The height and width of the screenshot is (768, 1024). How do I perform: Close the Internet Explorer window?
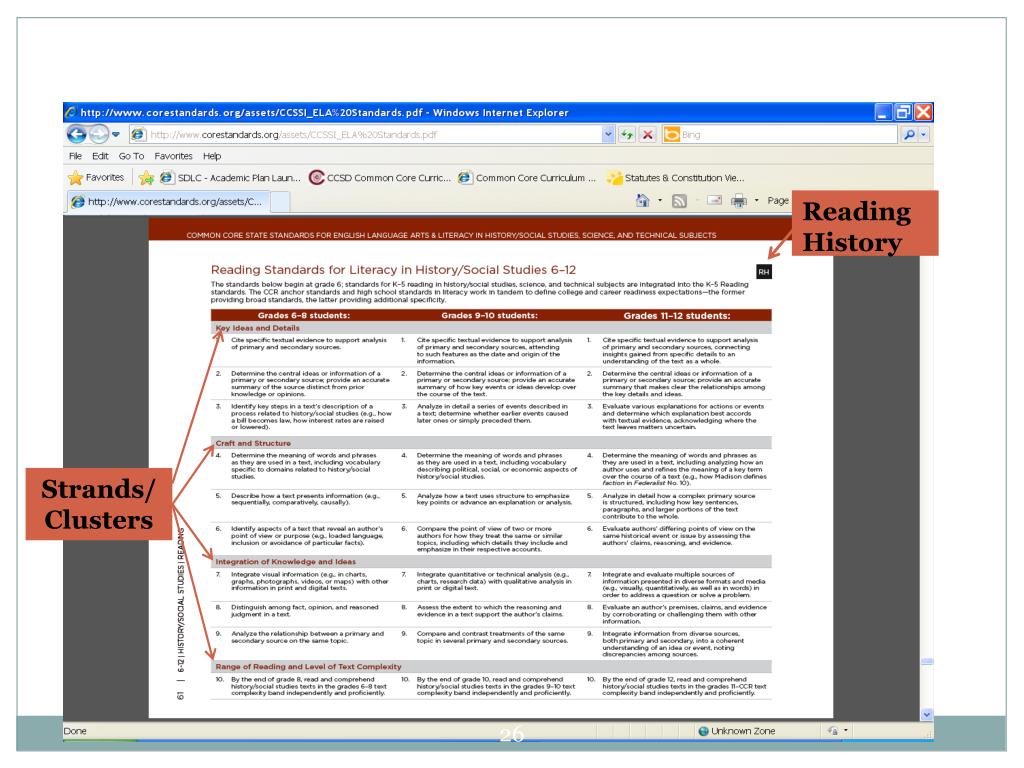(x=923, y=112)
